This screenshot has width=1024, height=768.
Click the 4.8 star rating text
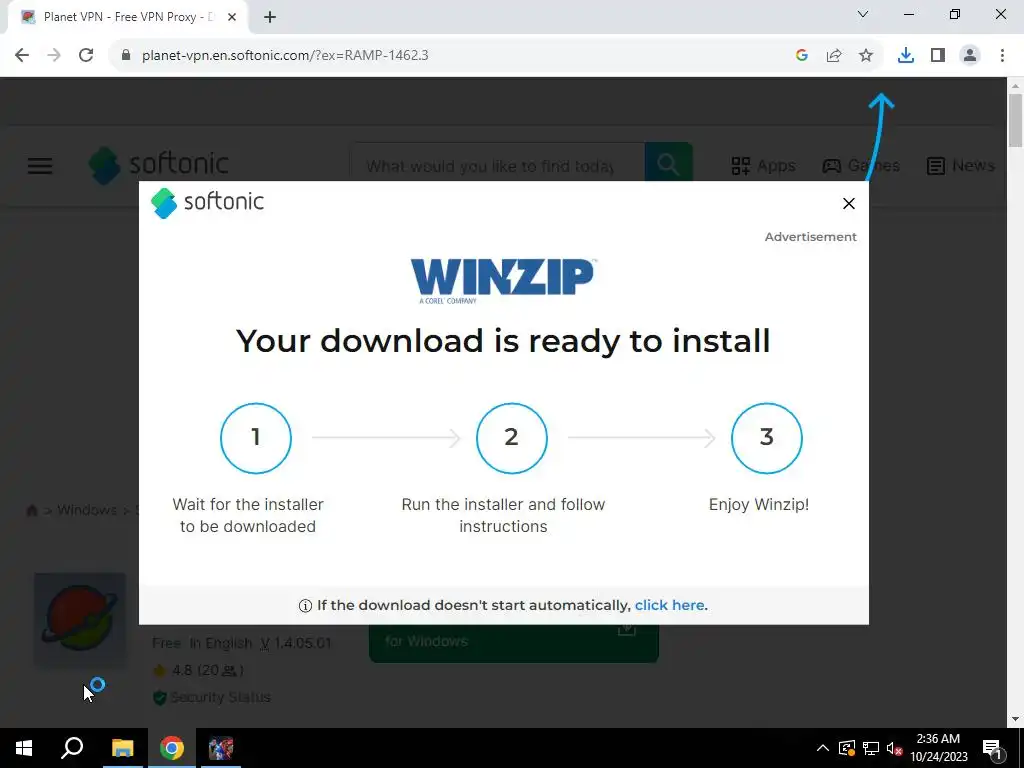198,671
